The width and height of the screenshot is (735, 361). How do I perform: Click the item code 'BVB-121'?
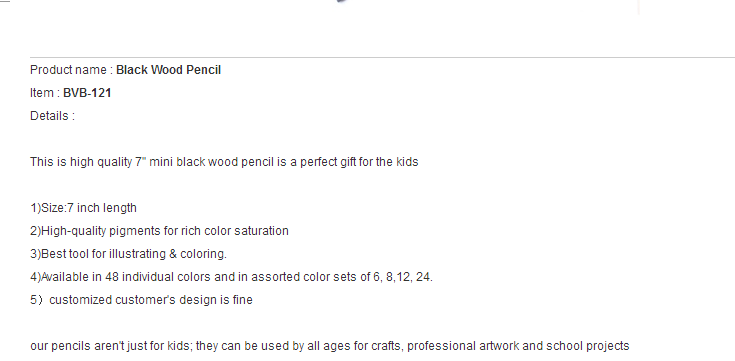(87, 93)
